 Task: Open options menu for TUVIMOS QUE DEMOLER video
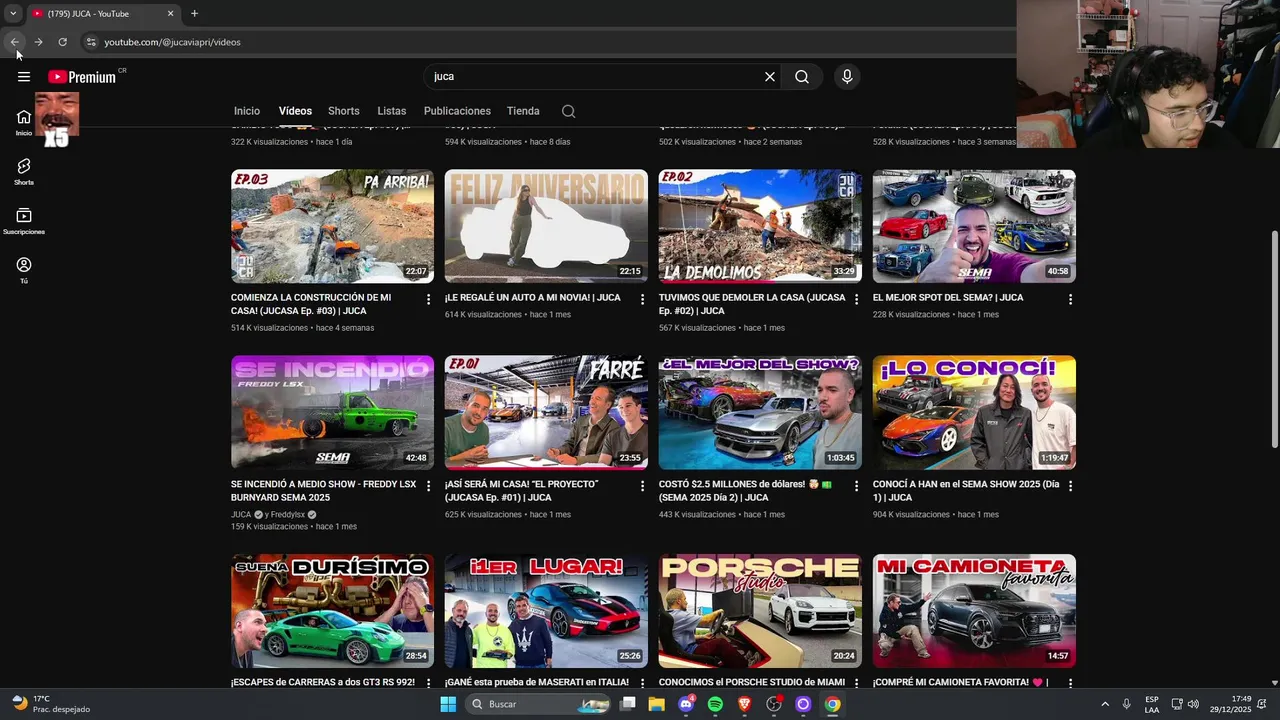pos(856,299)
